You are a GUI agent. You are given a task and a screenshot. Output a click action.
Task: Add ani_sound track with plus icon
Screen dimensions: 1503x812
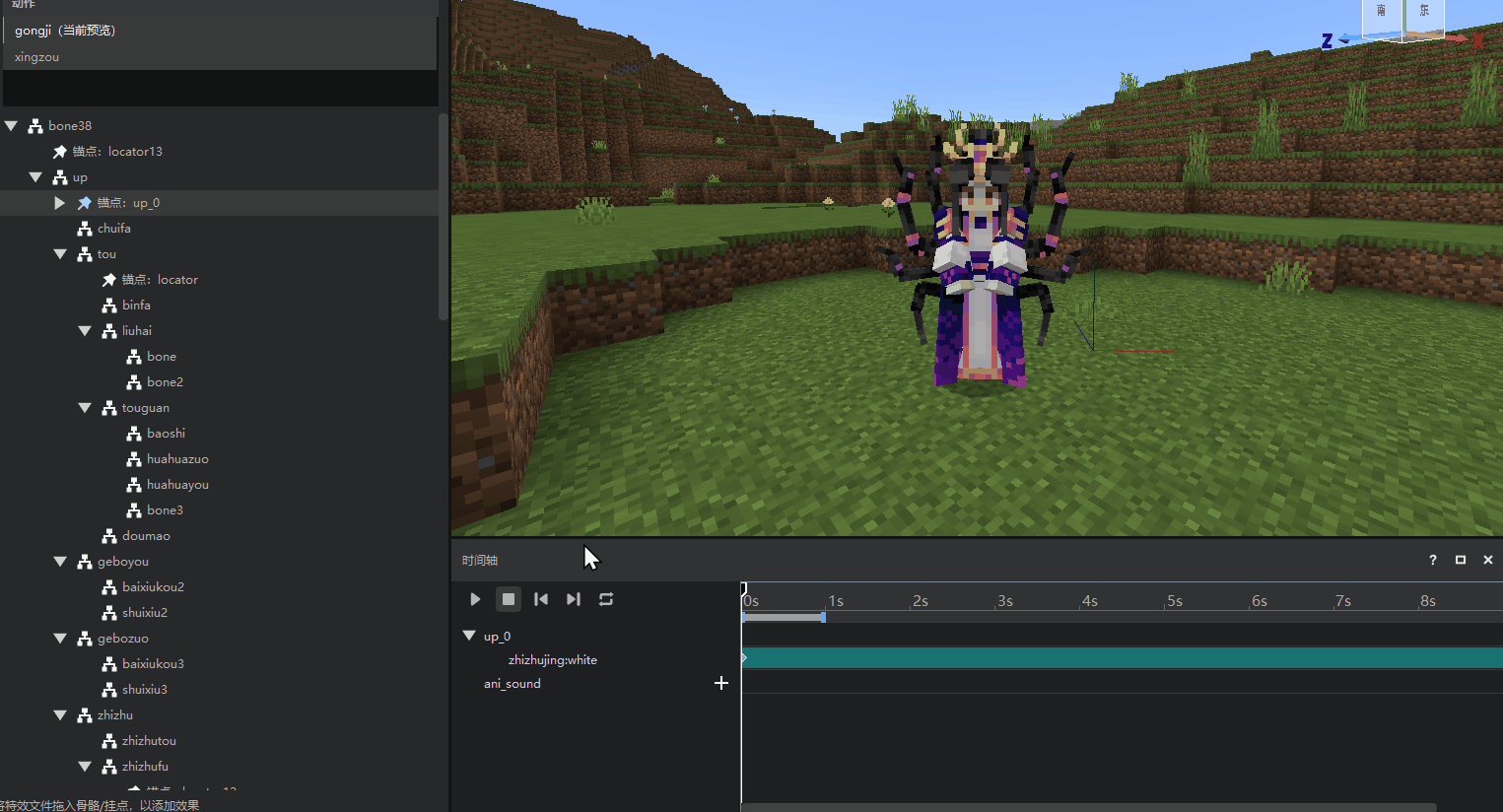pyautogui.click(x=721, y=683)
